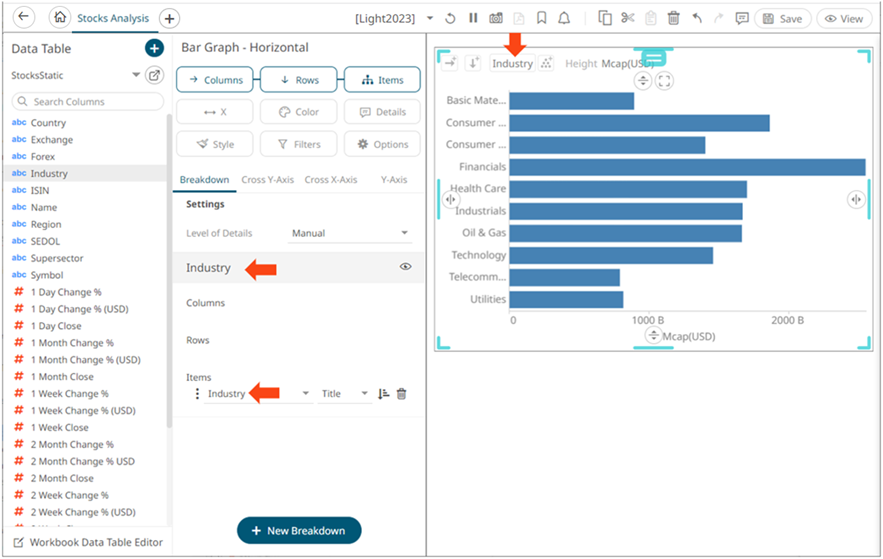The width and height of the screenshot is (883, 559).
Task: Pause the data refresh in the toolbar
Action: pyautogui.click(x=474, y=18)
